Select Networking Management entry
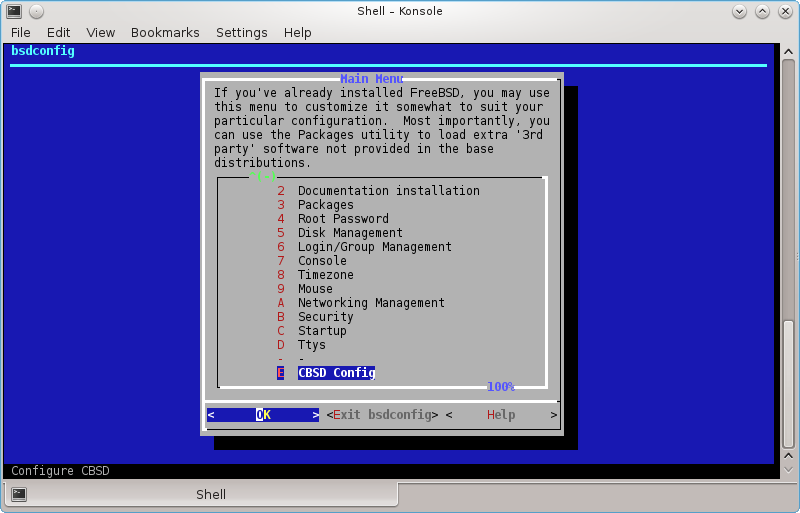The height and width of the screenshot is (513, 800). tap(361, 303)
